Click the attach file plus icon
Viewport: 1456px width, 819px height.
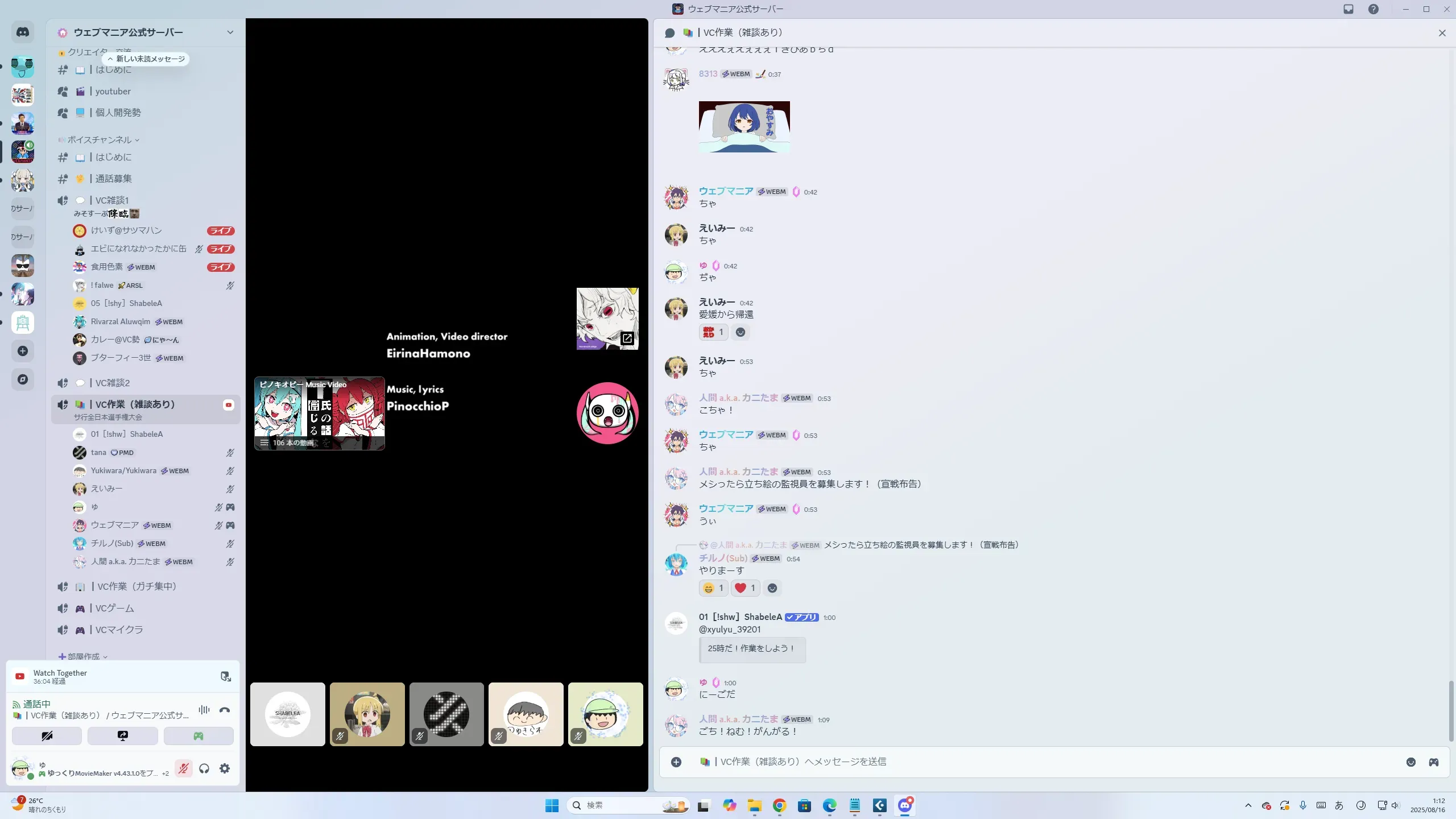(x=676, y=762)
